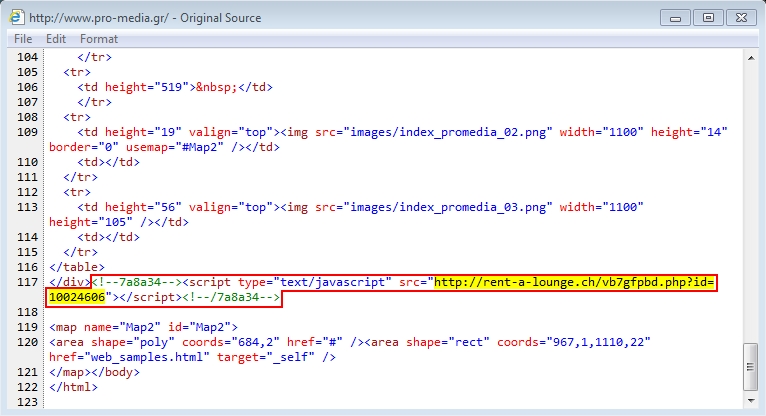Click line number 116
Screen dimensions: 766x416
pyautogui.click(x=27, y=268)
